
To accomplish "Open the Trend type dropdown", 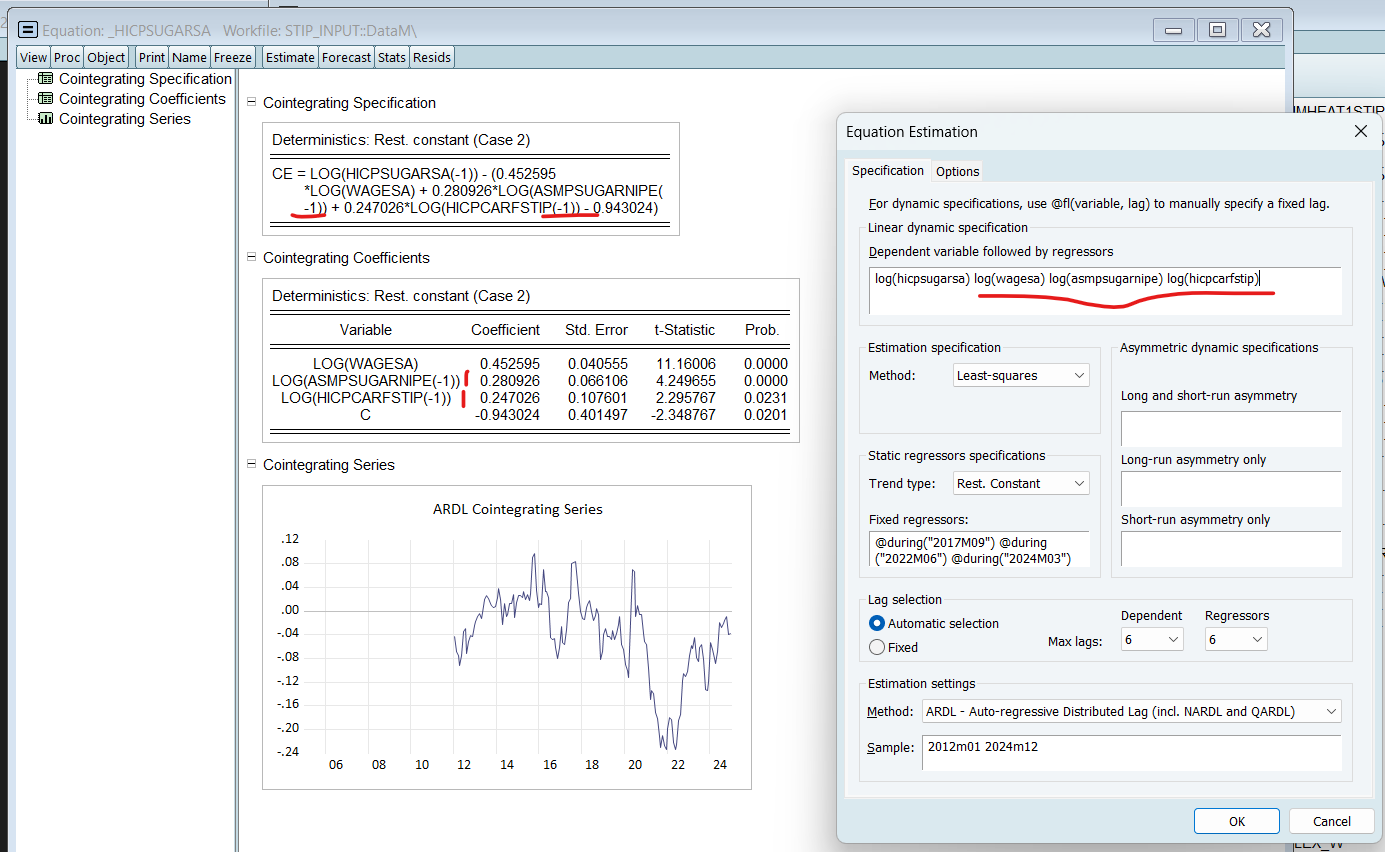I will [x=1021, y=484].
